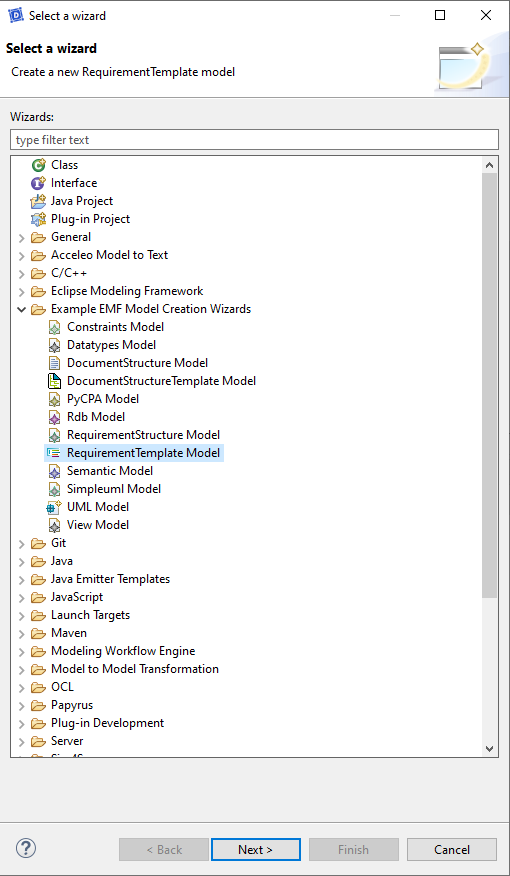Expand the C/C++ category
The width and height of the screenshot is (510, 876).
22,274
